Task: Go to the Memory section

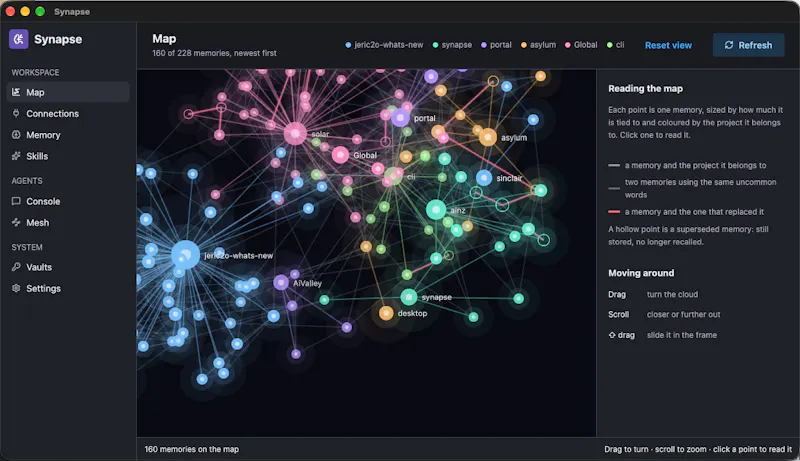Action: coord(68,135)
